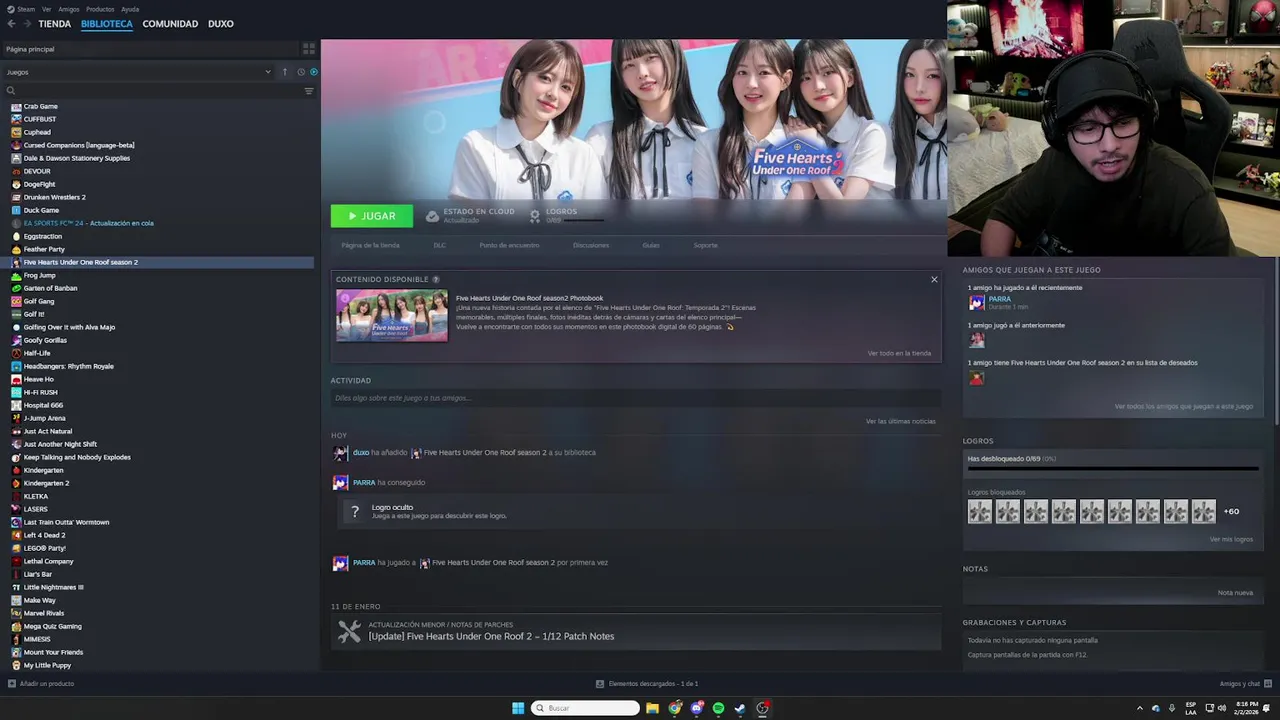Click the taskbar Buscar search box
The width and height of the screenshot is (1280, 720).
[x=586, y=708]
